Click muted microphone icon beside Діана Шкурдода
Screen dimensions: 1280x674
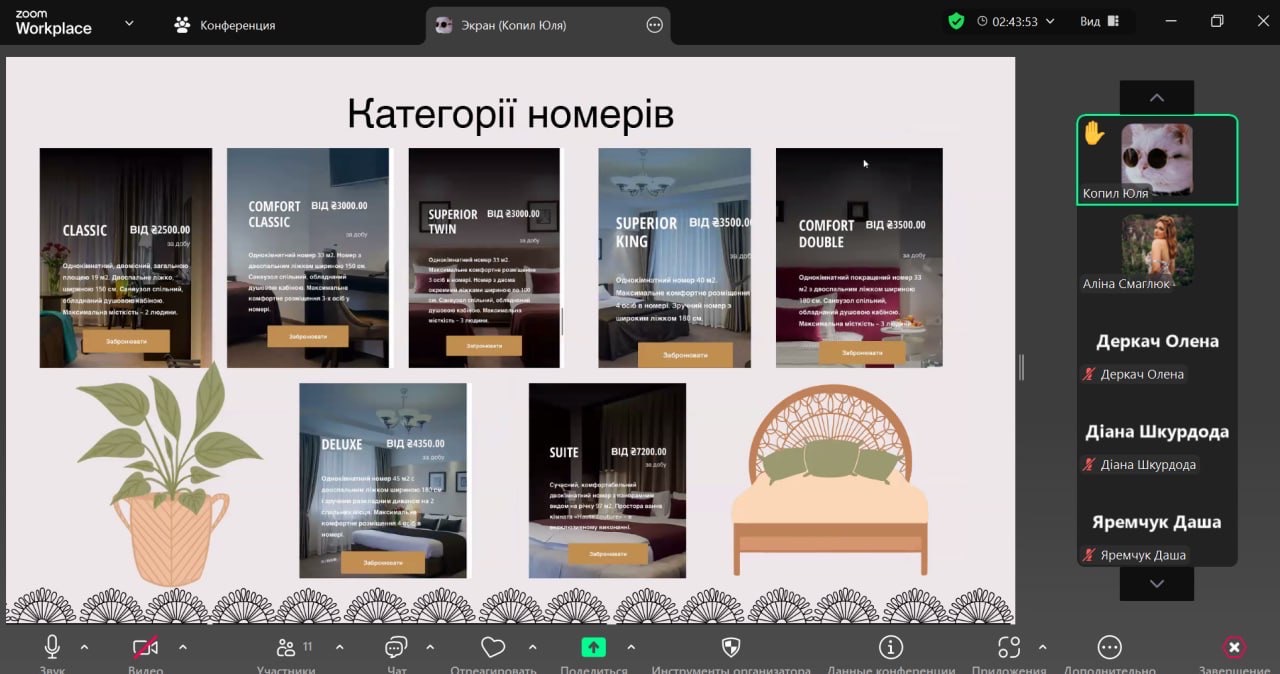coord(1089,465)
